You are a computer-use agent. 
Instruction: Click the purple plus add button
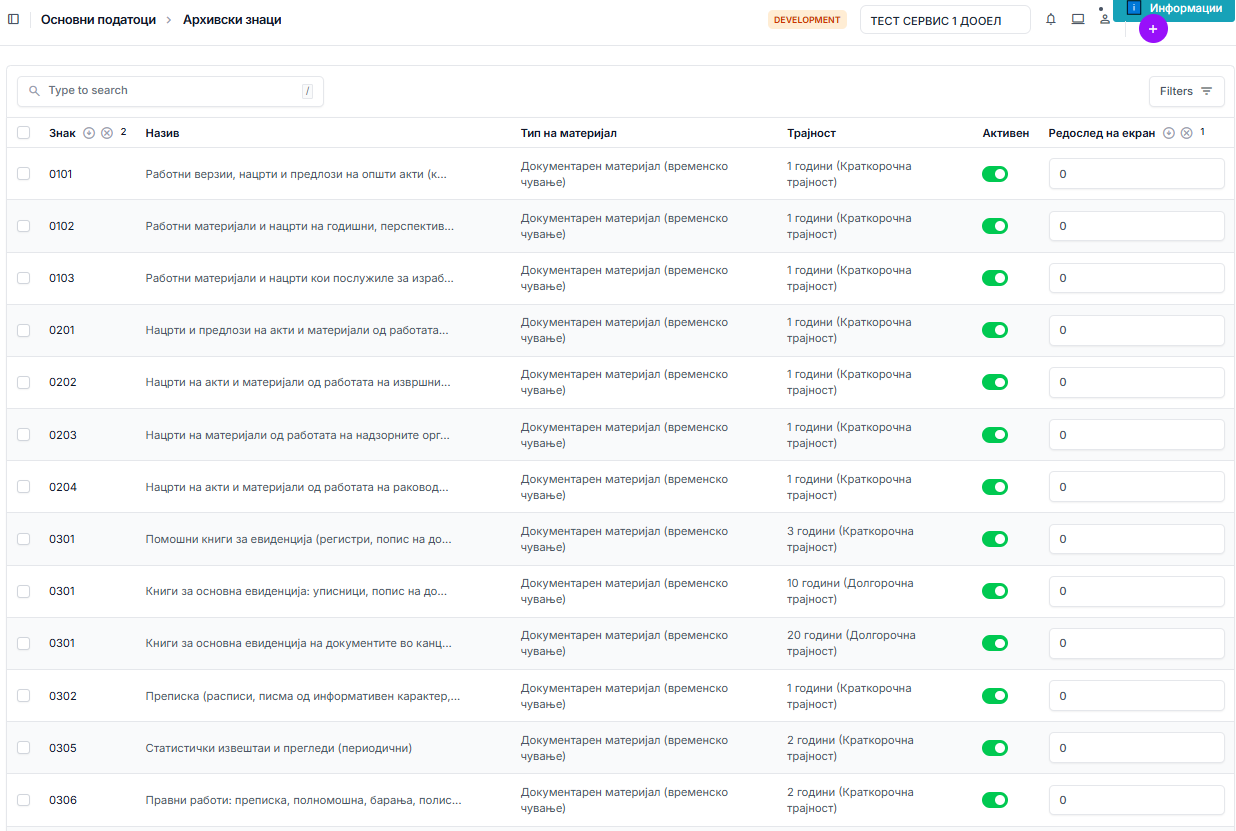coord(1153,29)
